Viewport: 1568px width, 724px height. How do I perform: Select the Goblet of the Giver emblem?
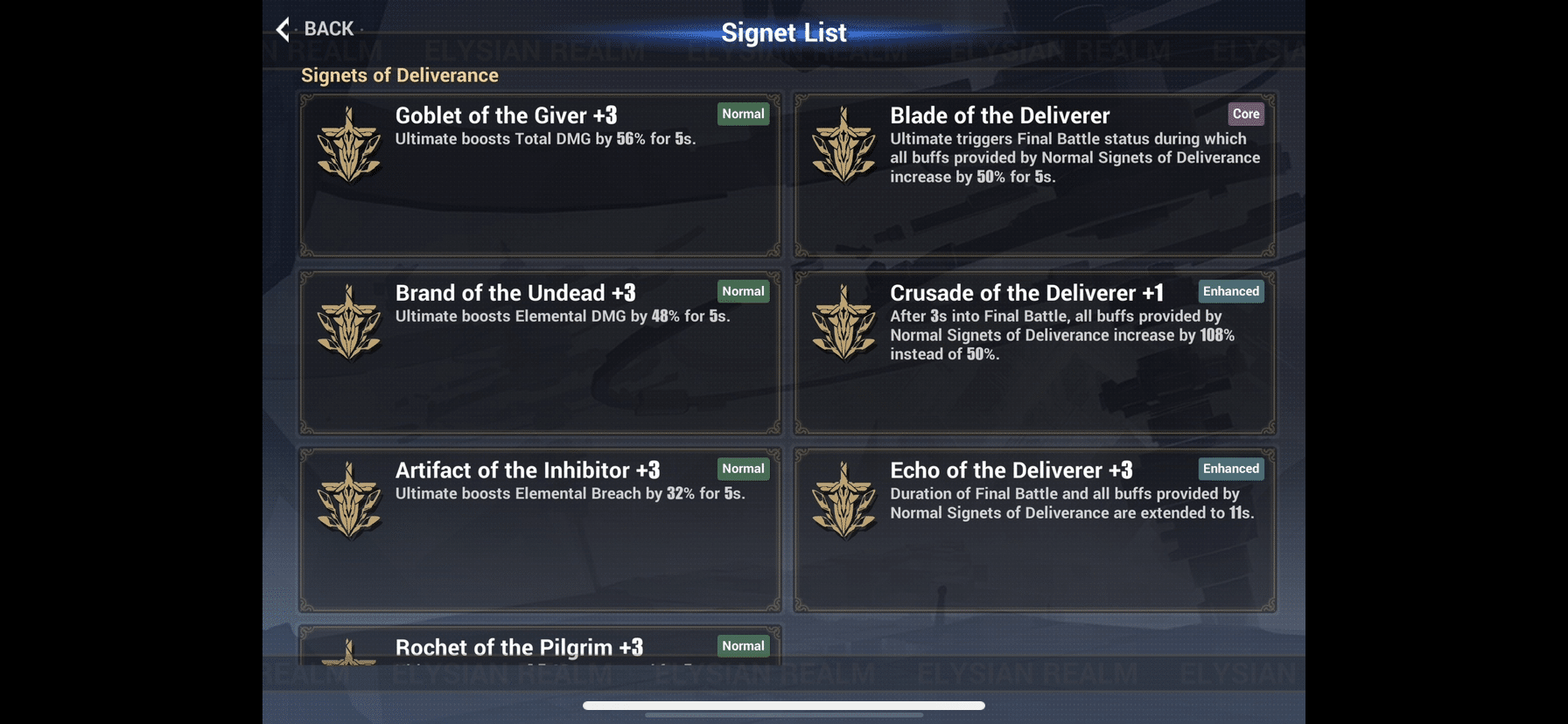(x=349, y=144)
